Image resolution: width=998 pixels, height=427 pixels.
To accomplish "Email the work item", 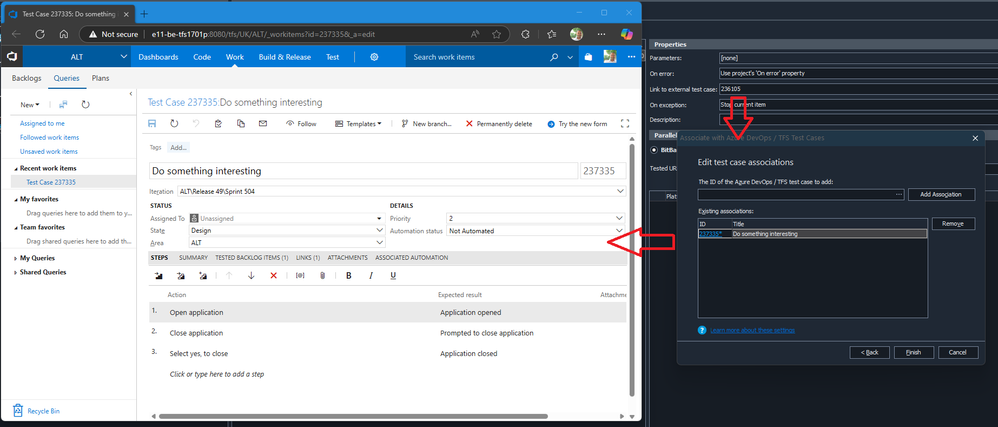I will point(263,123).
